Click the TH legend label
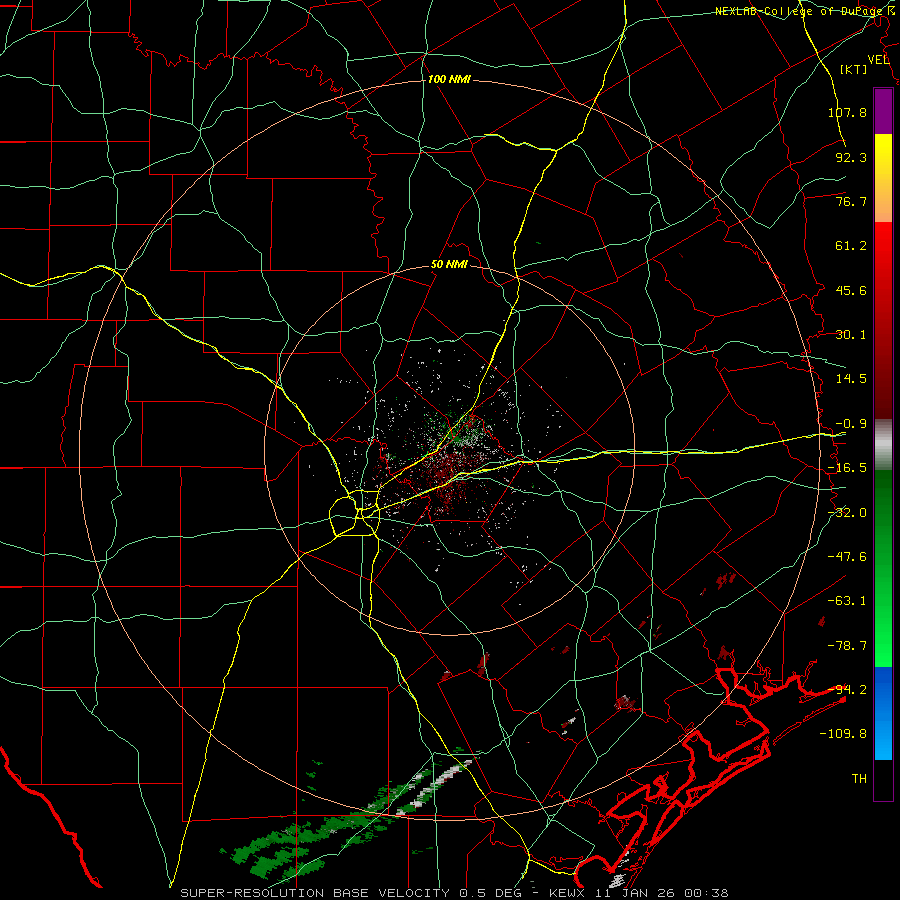The image size is (900, 900). tap(859, 779)
